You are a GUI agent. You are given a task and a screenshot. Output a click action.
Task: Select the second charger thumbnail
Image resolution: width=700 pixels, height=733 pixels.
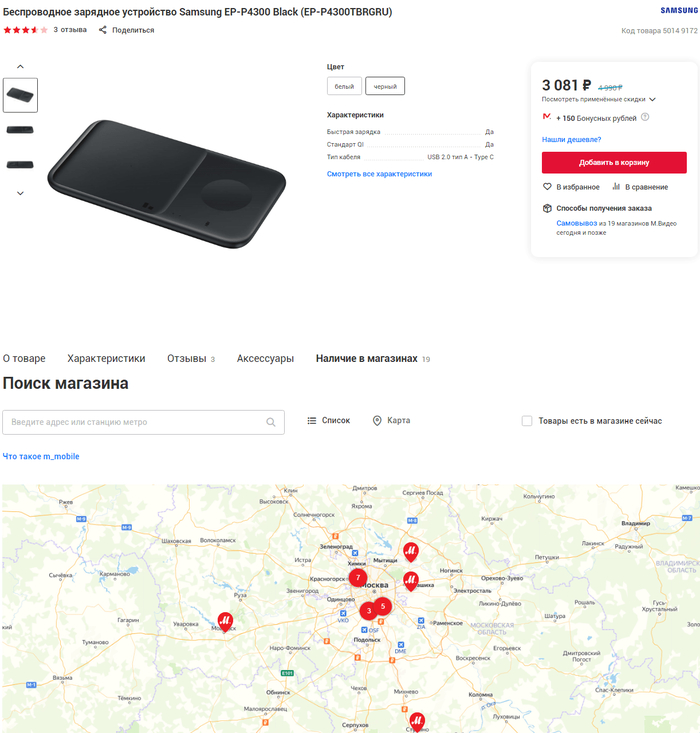(x=20, y=130)
